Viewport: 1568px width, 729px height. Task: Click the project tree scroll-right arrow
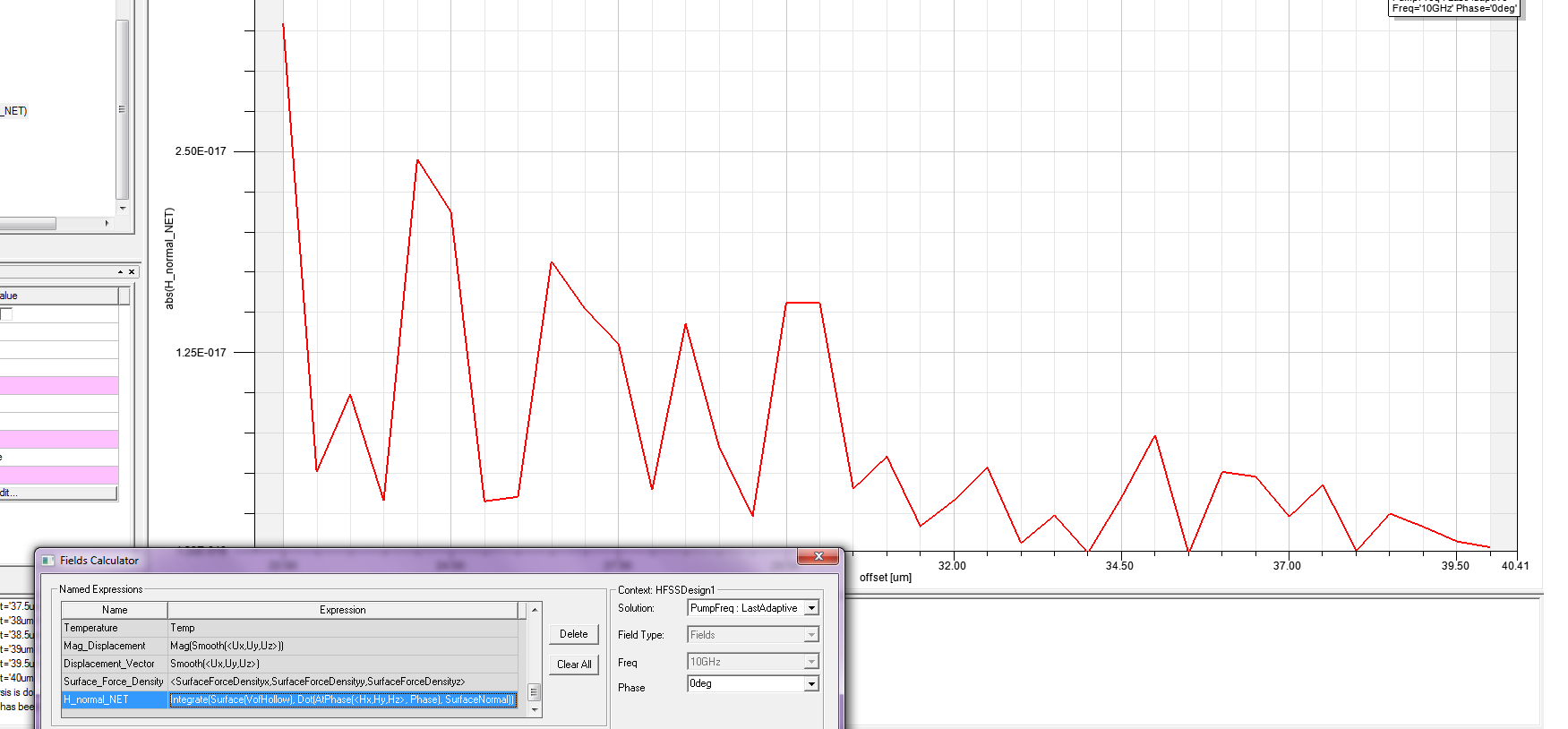[x=107, y=223]
